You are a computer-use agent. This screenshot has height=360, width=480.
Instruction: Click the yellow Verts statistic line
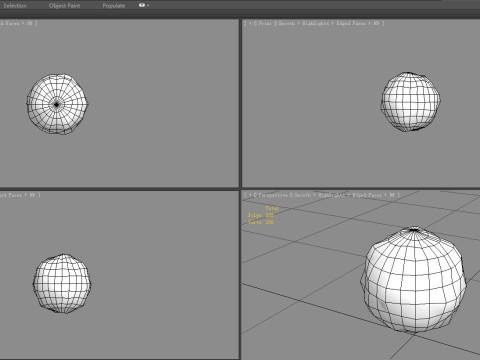(x=260, y=222)
